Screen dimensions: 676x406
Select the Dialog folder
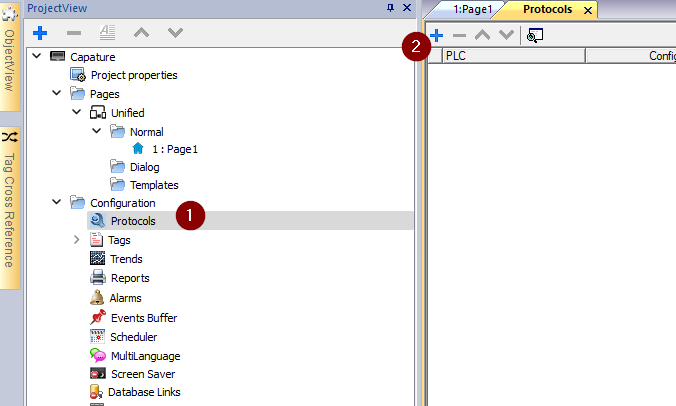pyautogui.click(x=144, y=167)
